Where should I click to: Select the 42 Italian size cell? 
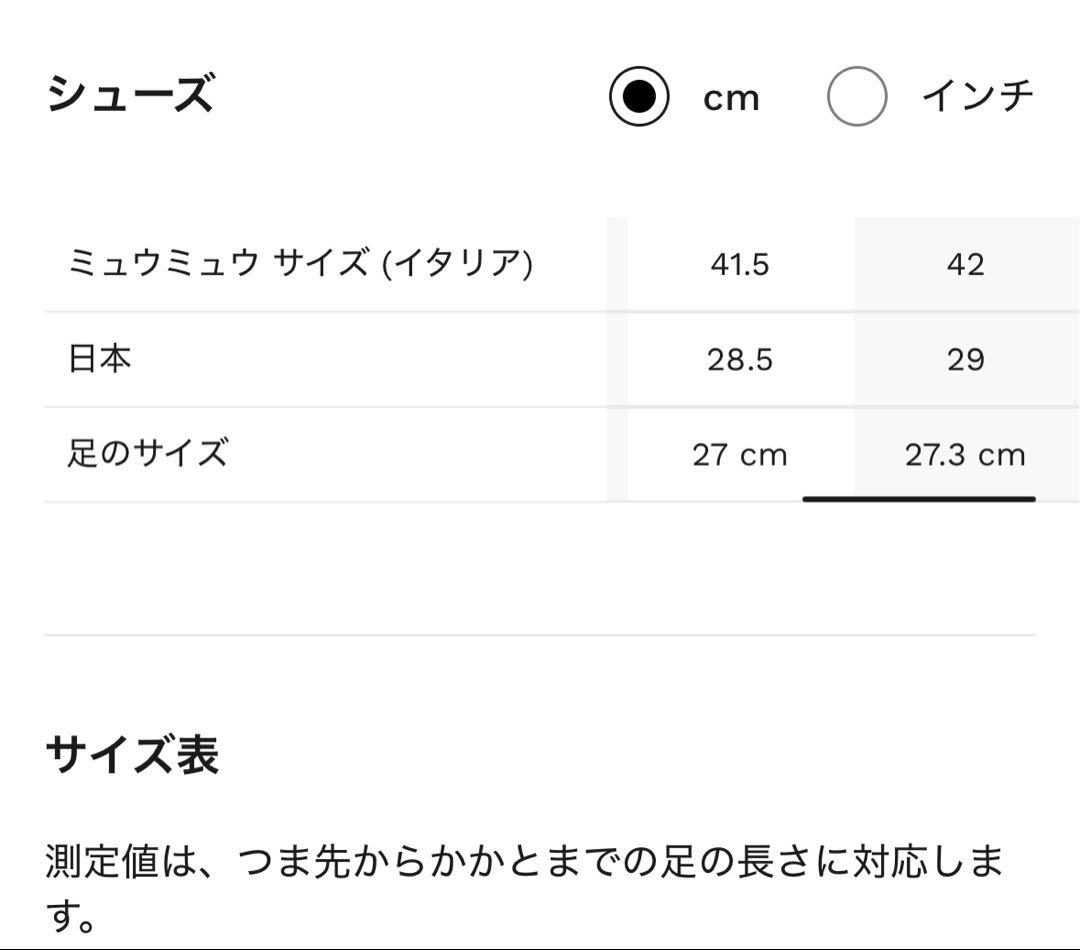point(965,265)
